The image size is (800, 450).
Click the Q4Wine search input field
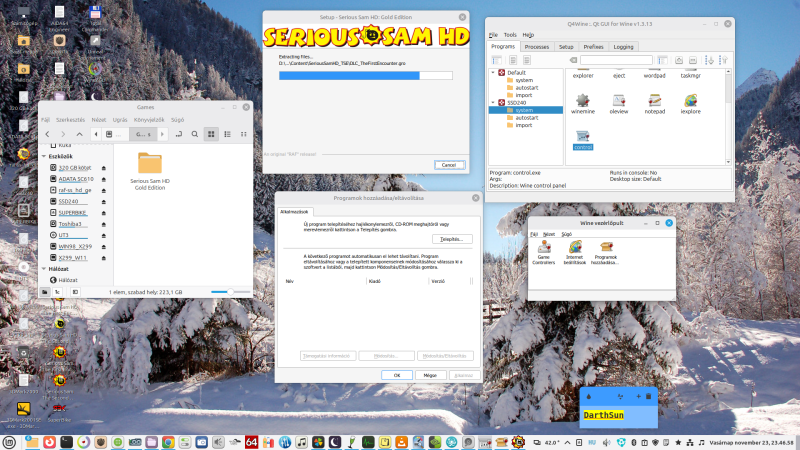tap(616, 60)
